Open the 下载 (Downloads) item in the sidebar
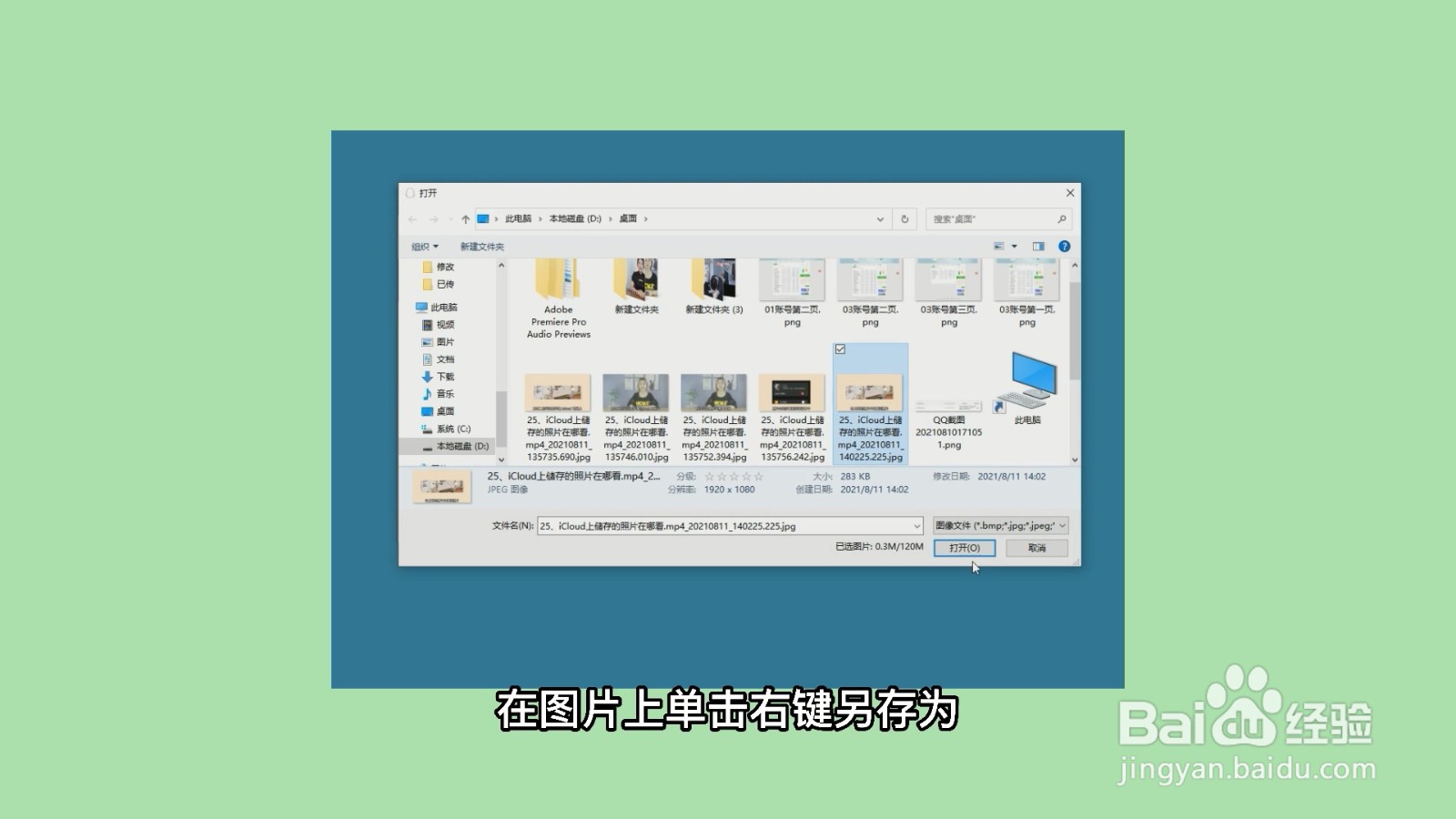Image resolution: width=1456 pixels, height=819 pixels. tap(446, 376)
